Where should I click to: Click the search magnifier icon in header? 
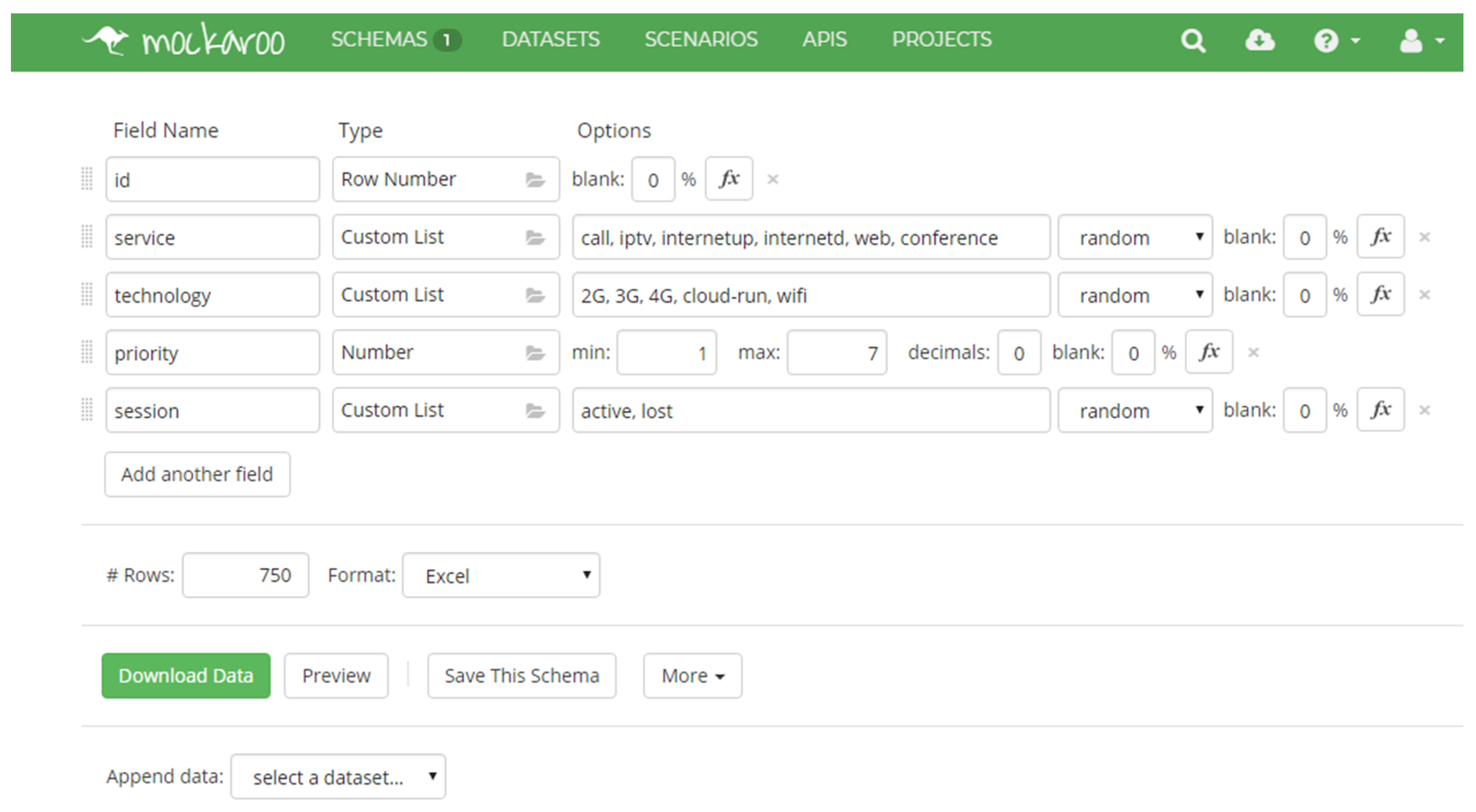[1193, 41]
